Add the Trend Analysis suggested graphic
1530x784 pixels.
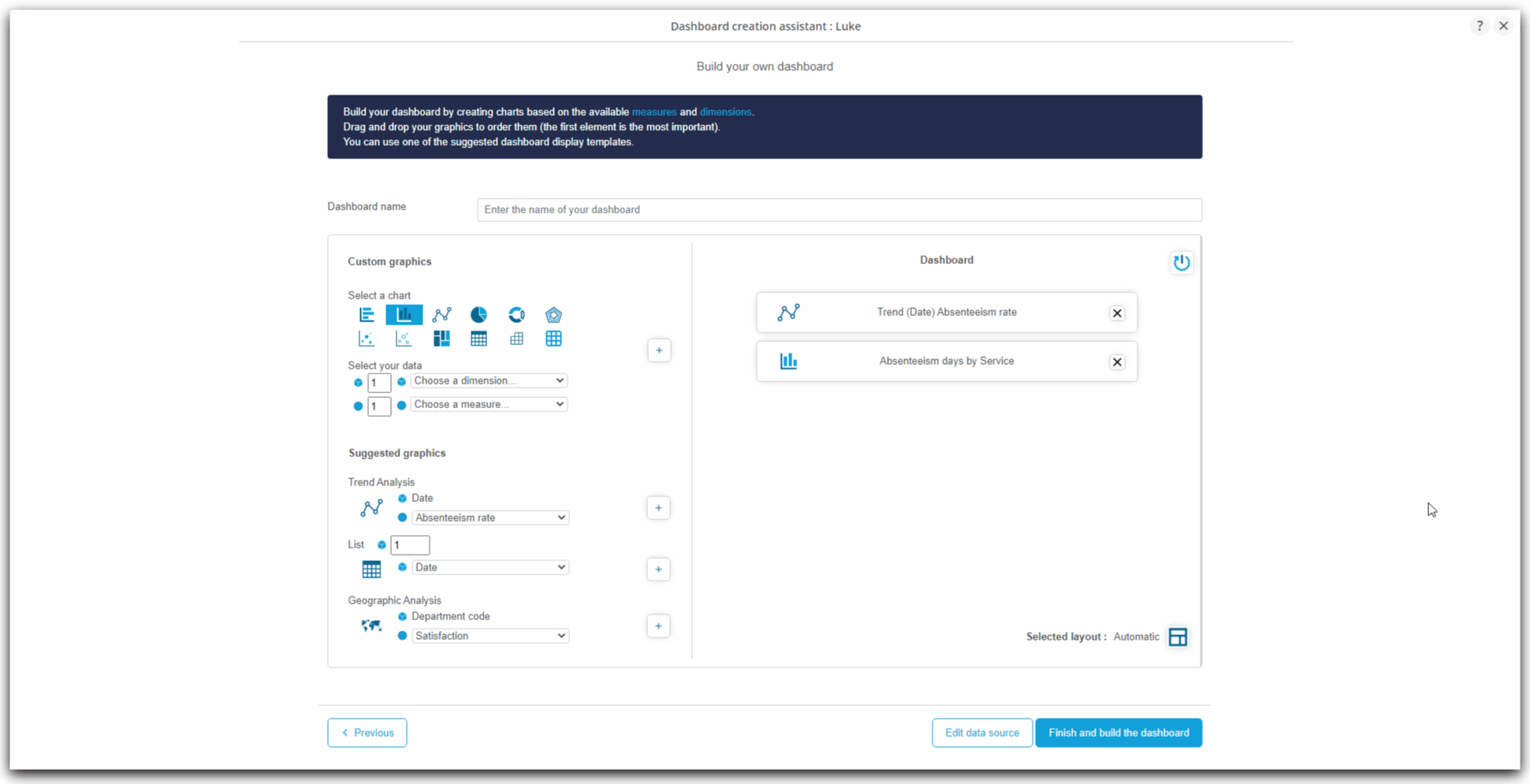(658, 508)
